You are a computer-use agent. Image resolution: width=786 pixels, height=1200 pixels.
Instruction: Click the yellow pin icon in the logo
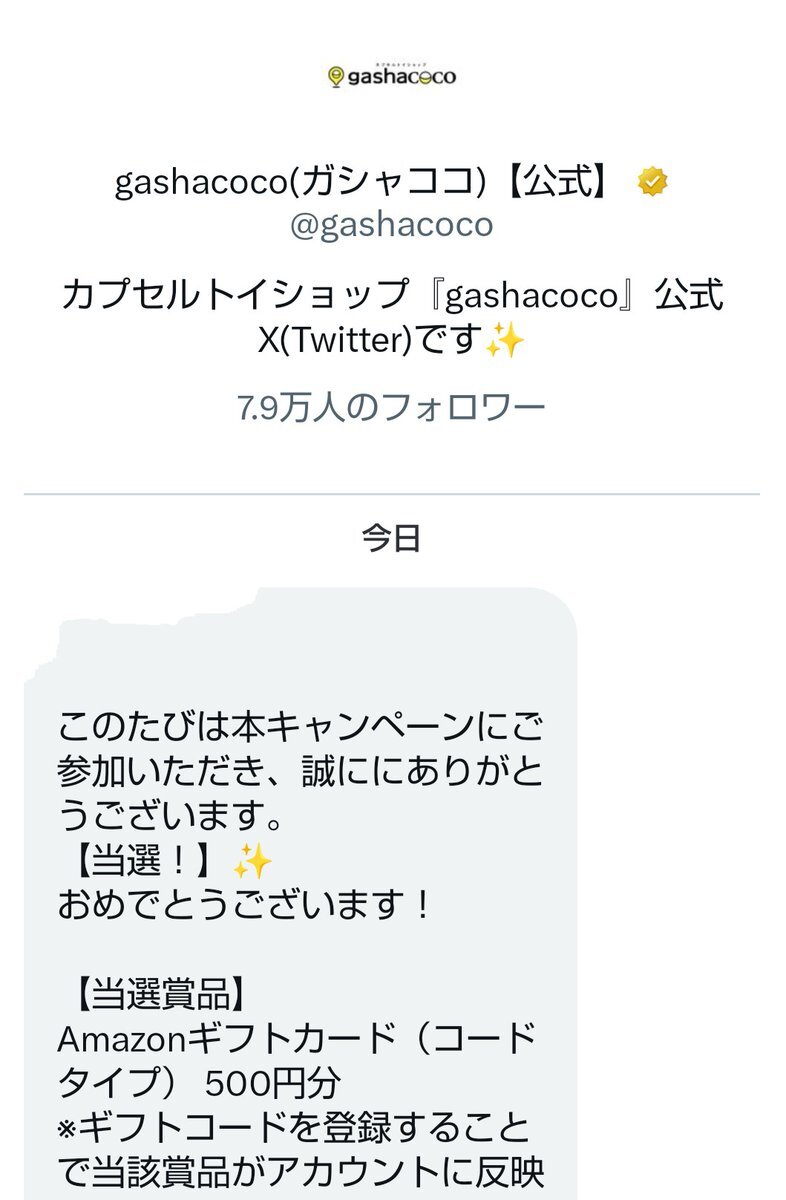(336, 76)
